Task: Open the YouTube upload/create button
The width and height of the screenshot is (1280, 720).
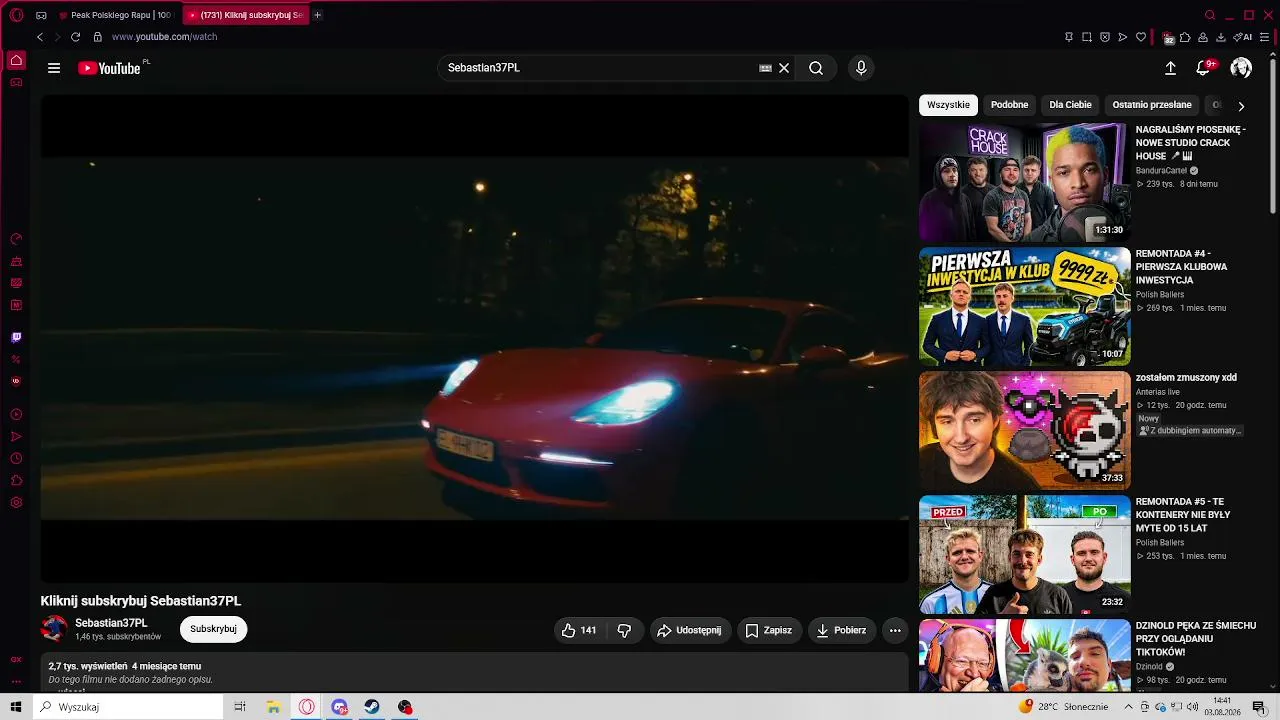Action: point(1171,68)
